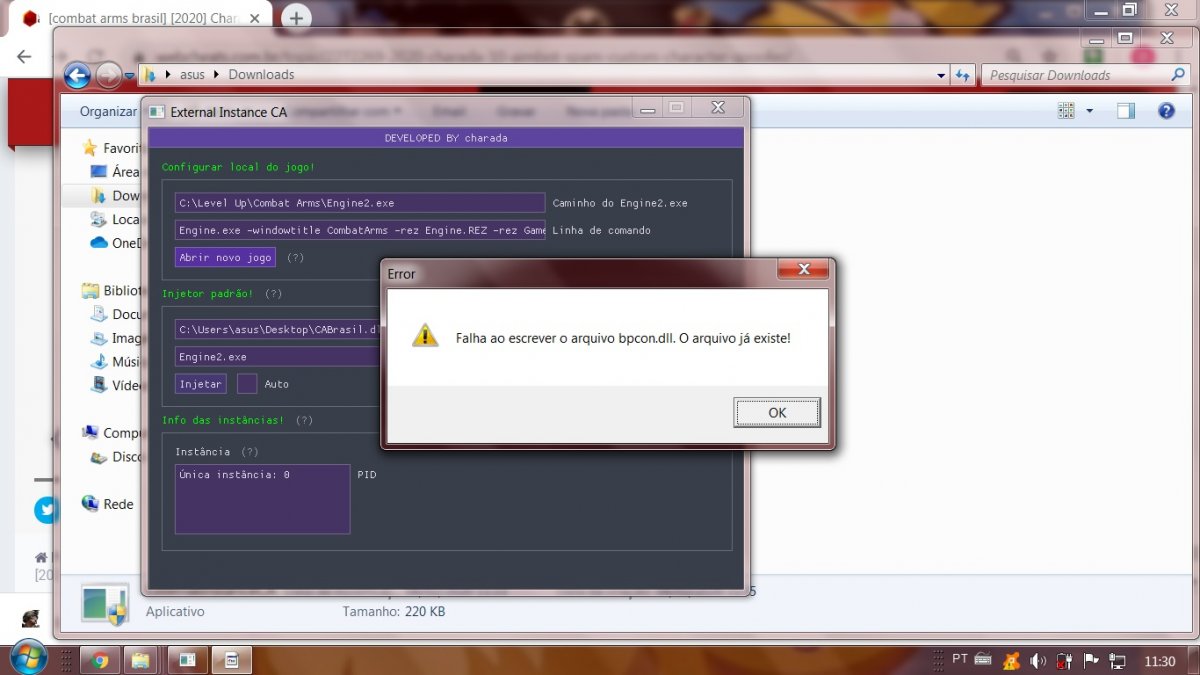Refresh the Explorer Downloads folder
The width and height of the screenshot is (1200, 675).
click(963, 75)
